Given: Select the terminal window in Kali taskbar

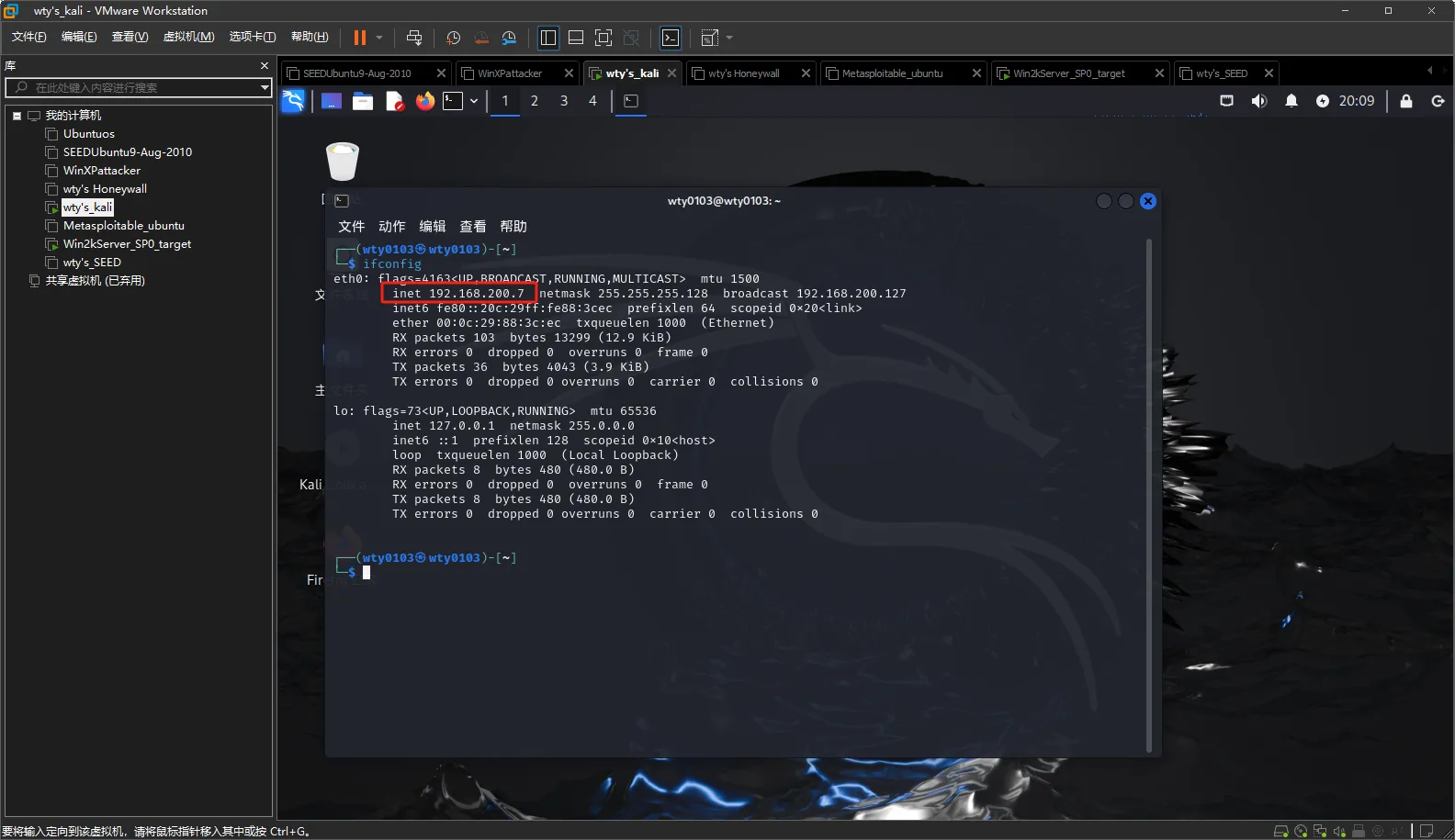Looking at the screenshot, I should tap(631, 101).
